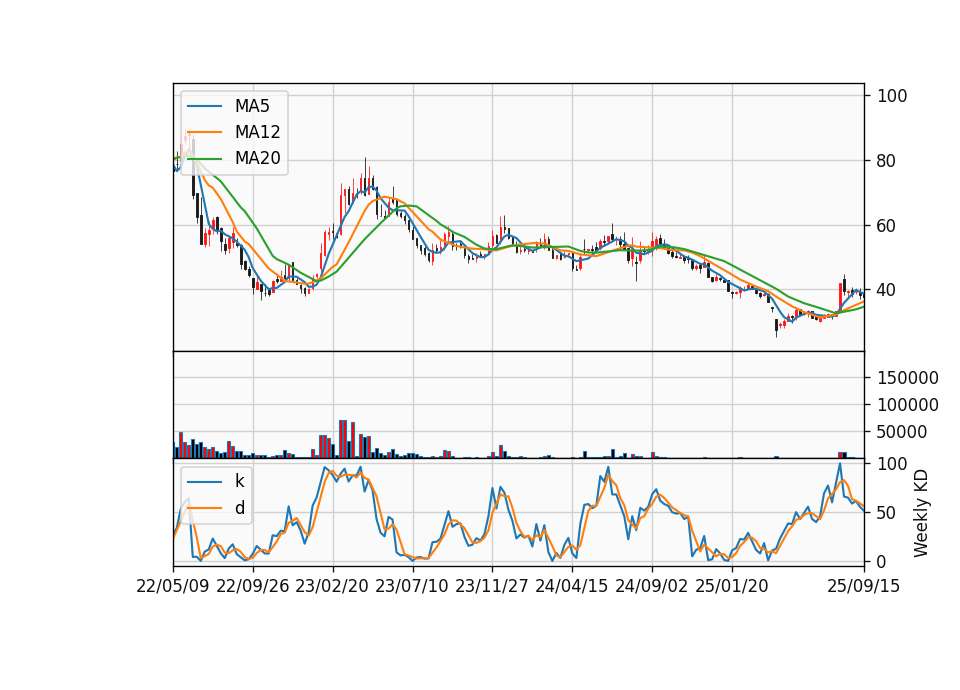Viewport: 960px width, 690px height.
Task: Click the 23/11/27 date label
Action: 492,586
